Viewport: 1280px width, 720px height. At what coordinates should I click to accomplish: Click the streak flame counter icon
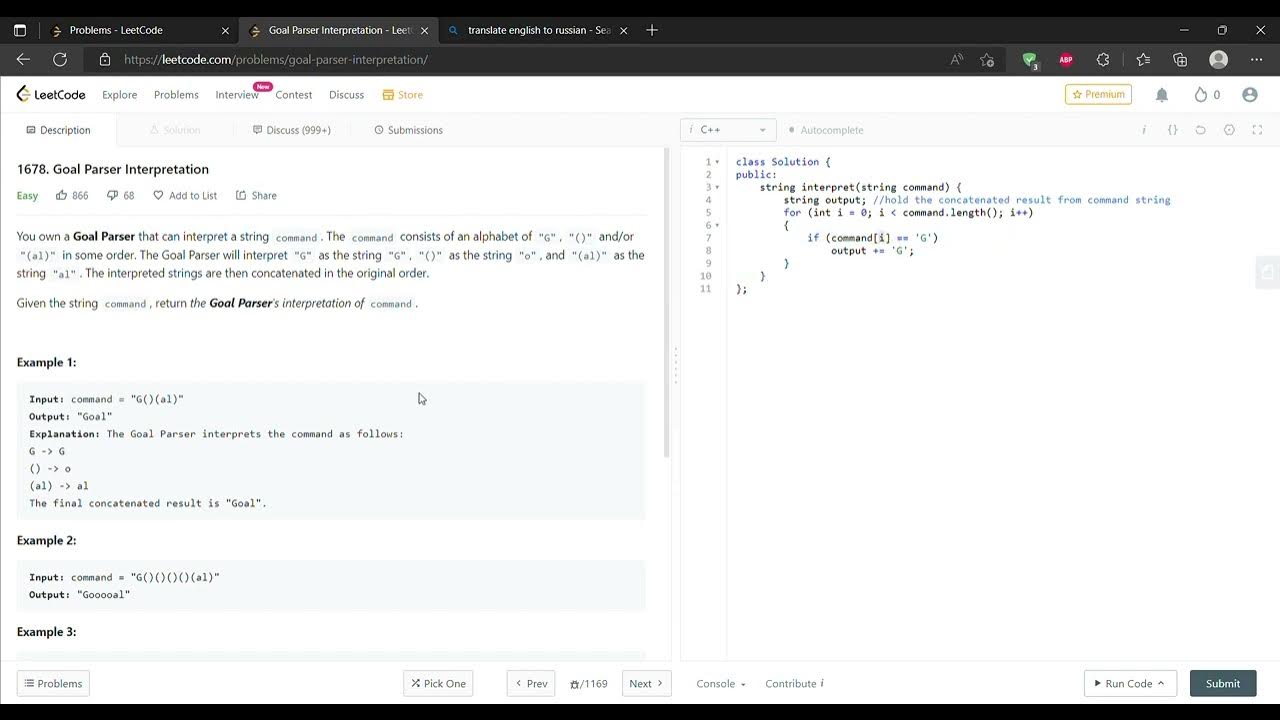[x=1201, y=94]
